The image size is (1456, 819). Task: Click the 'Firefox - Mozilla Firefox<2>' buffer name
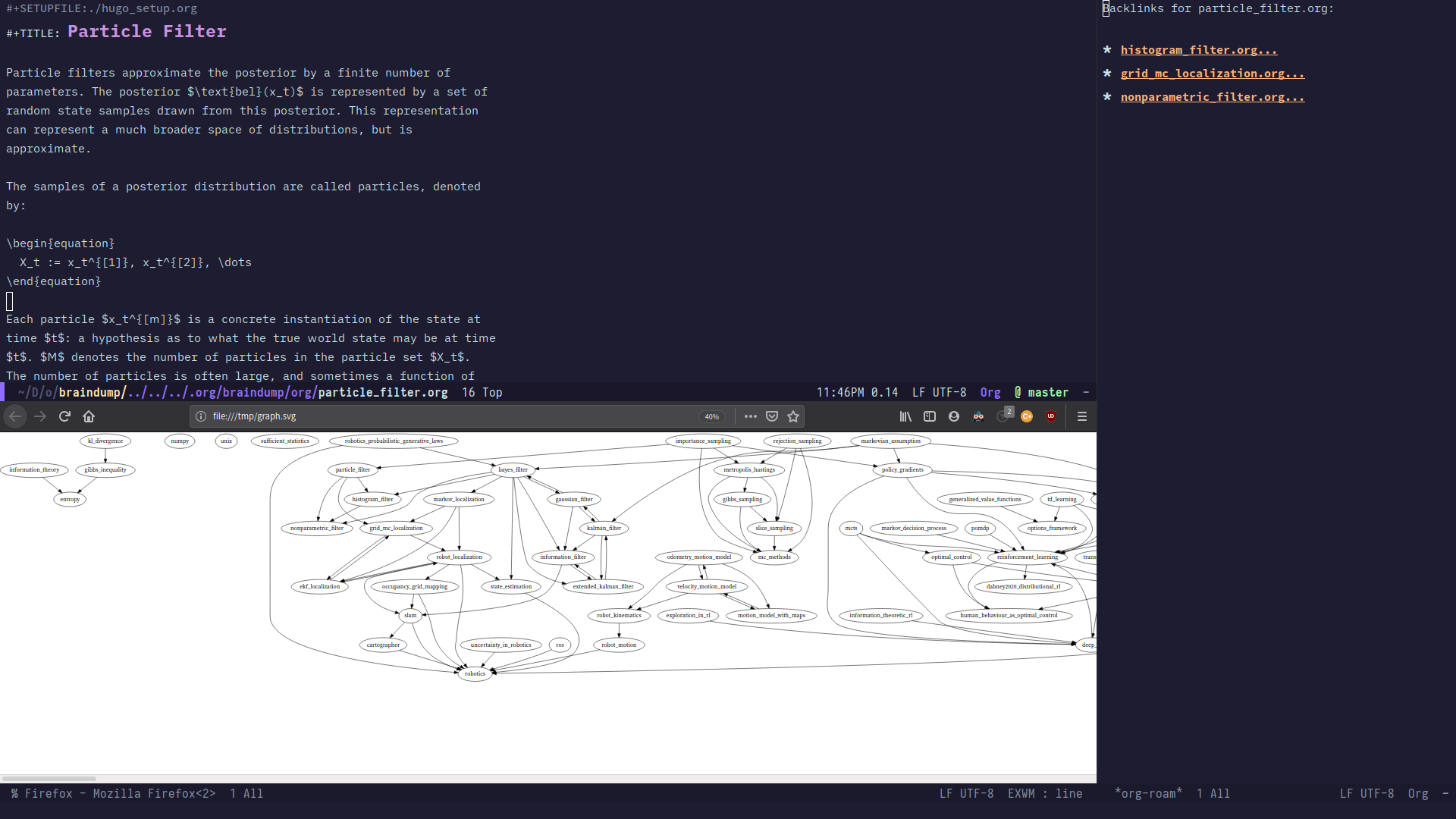[120, 794]
